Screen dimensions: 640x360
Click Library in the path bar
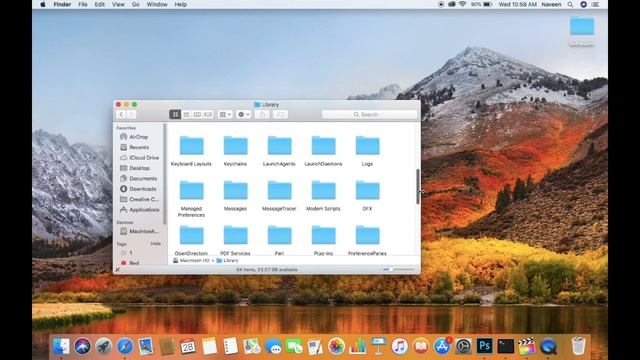point(228,260)
